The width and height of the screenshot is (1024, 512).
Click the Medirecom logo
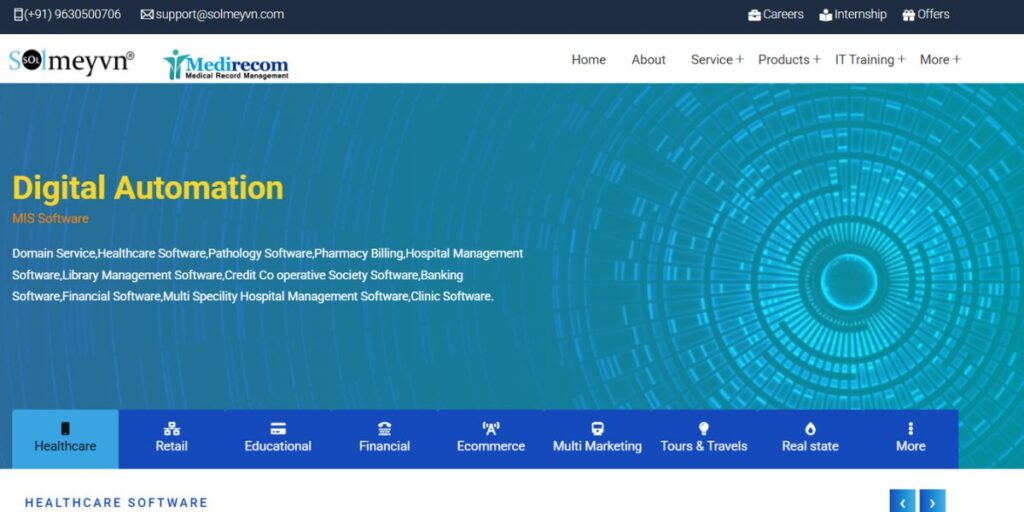click(x=226, y=64)
